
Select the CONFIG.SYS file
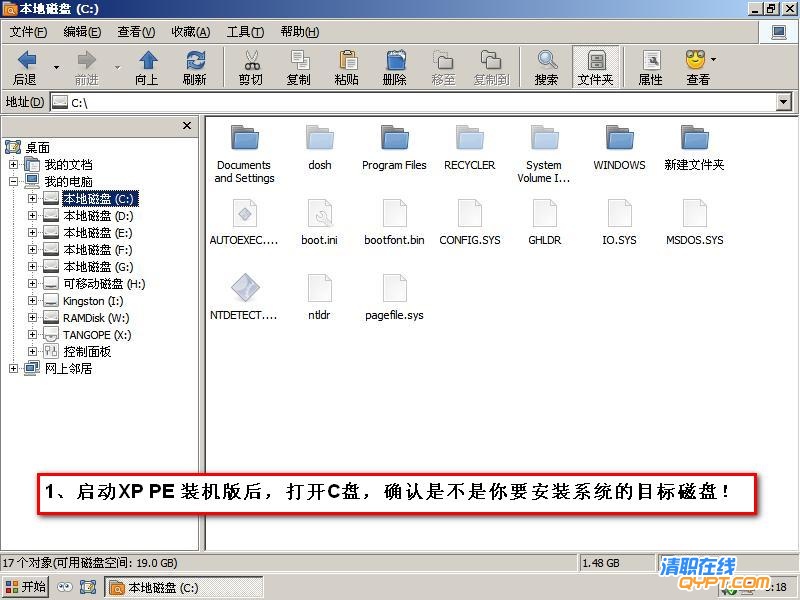point(469,222)
